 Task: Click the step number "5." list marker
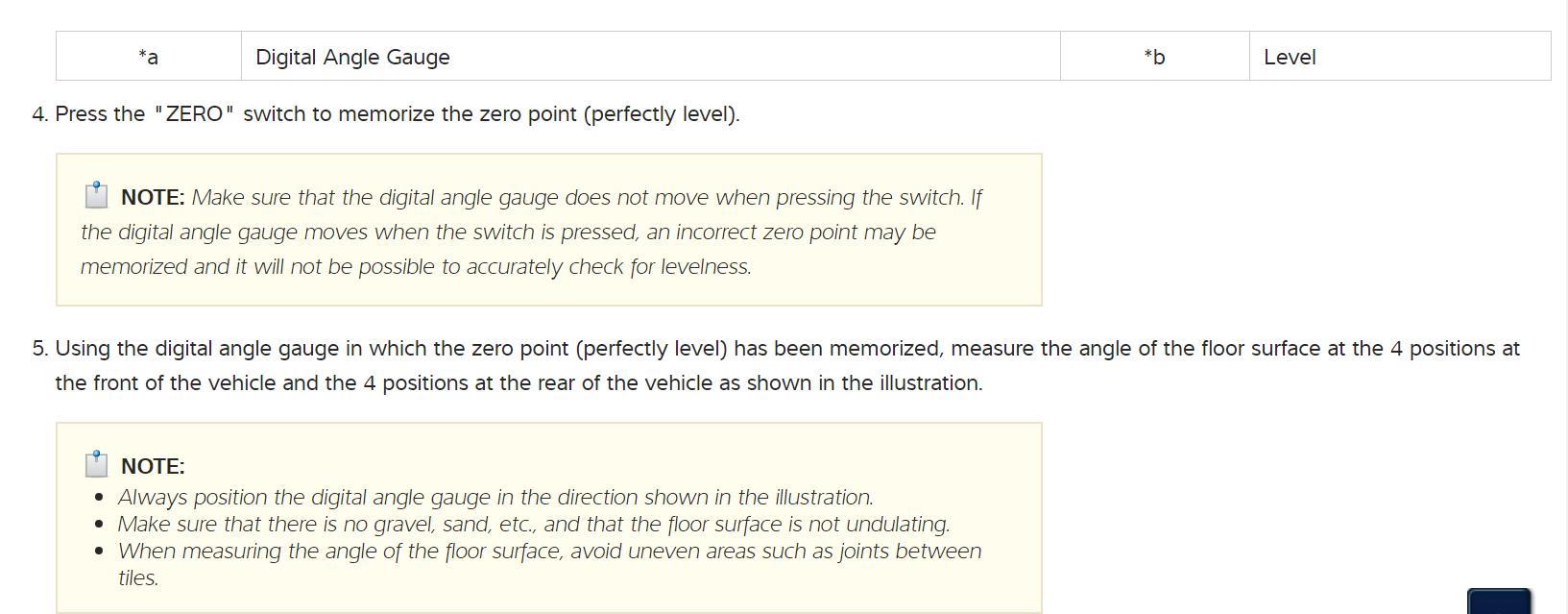point(39,349)
